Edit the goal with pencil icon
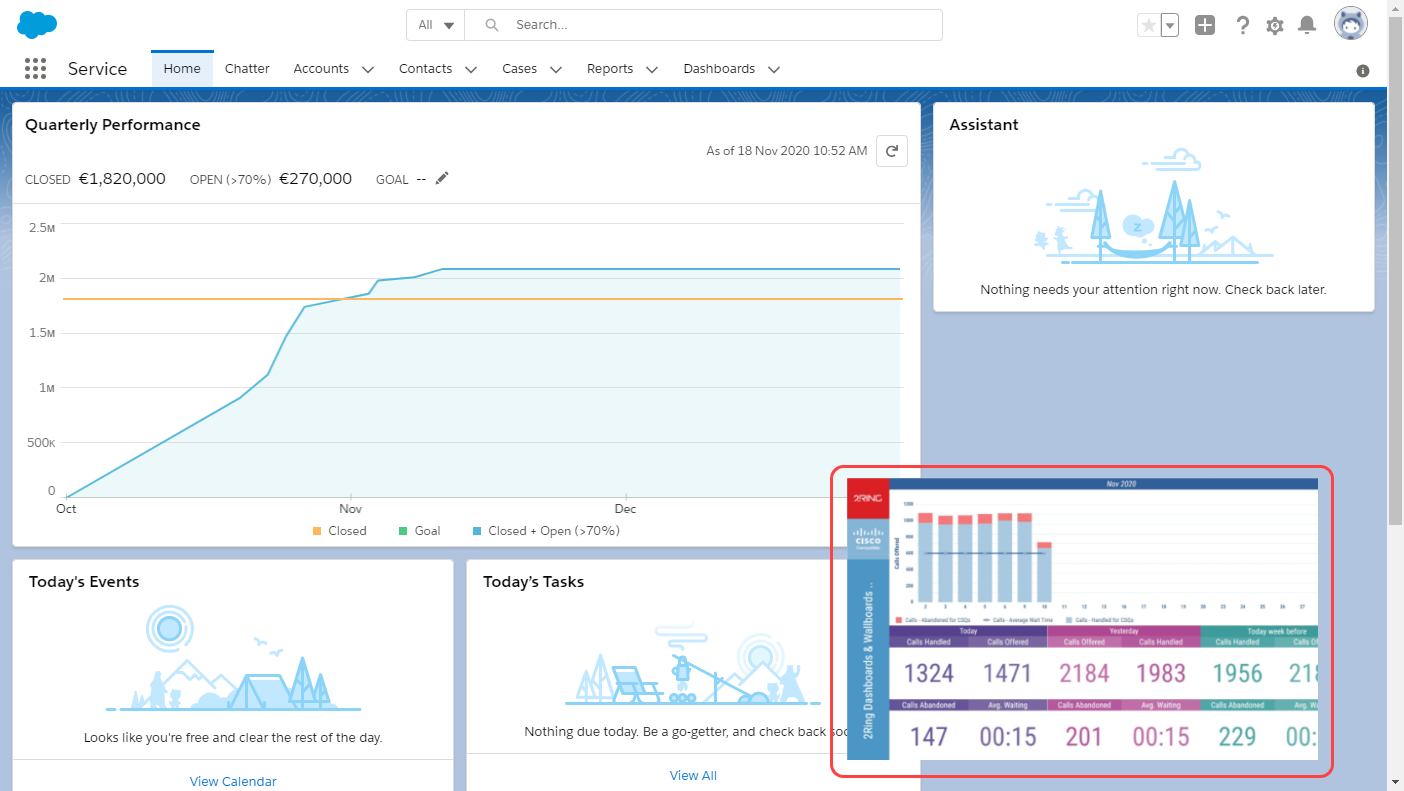The image size is (1404, 791). [442, 178]
